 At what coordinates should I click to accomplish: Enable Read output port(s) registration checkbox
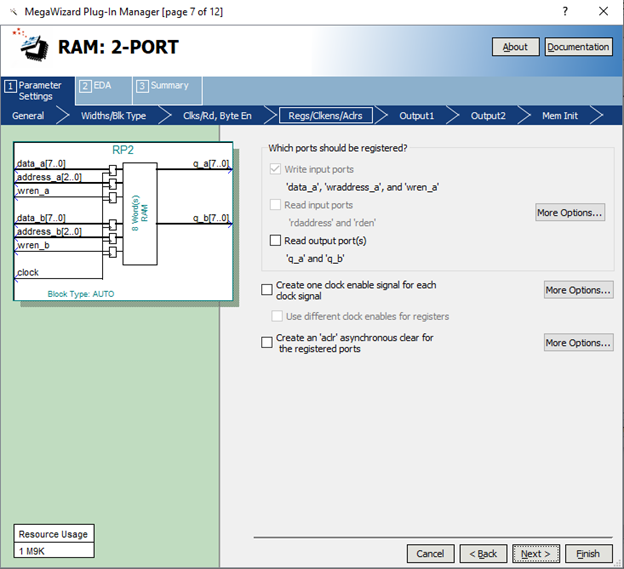click(x=276, y=241)
